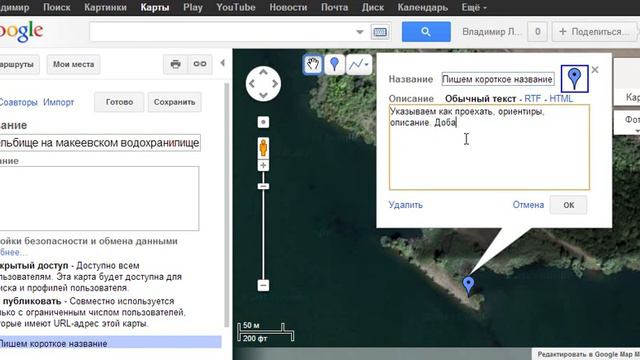The width and height of the screenshot is (640, 360).
Task: Pan the map left
Action: click(252, 84)
